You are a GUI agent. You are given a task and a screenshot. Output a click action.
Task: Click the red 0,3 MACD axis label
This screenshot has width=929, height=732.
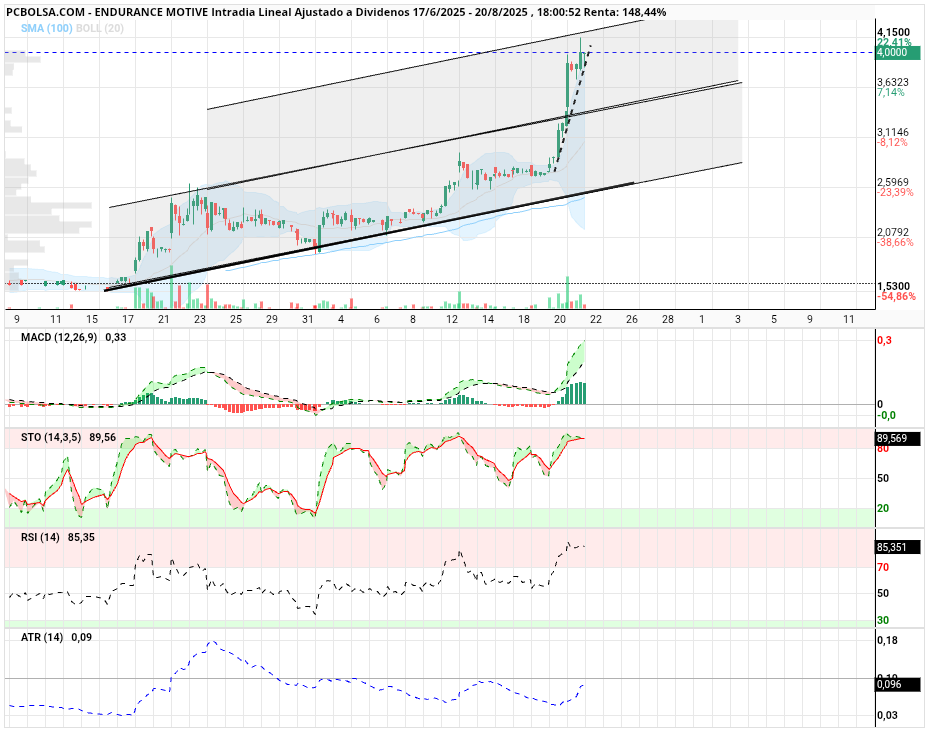pos(885,341)
